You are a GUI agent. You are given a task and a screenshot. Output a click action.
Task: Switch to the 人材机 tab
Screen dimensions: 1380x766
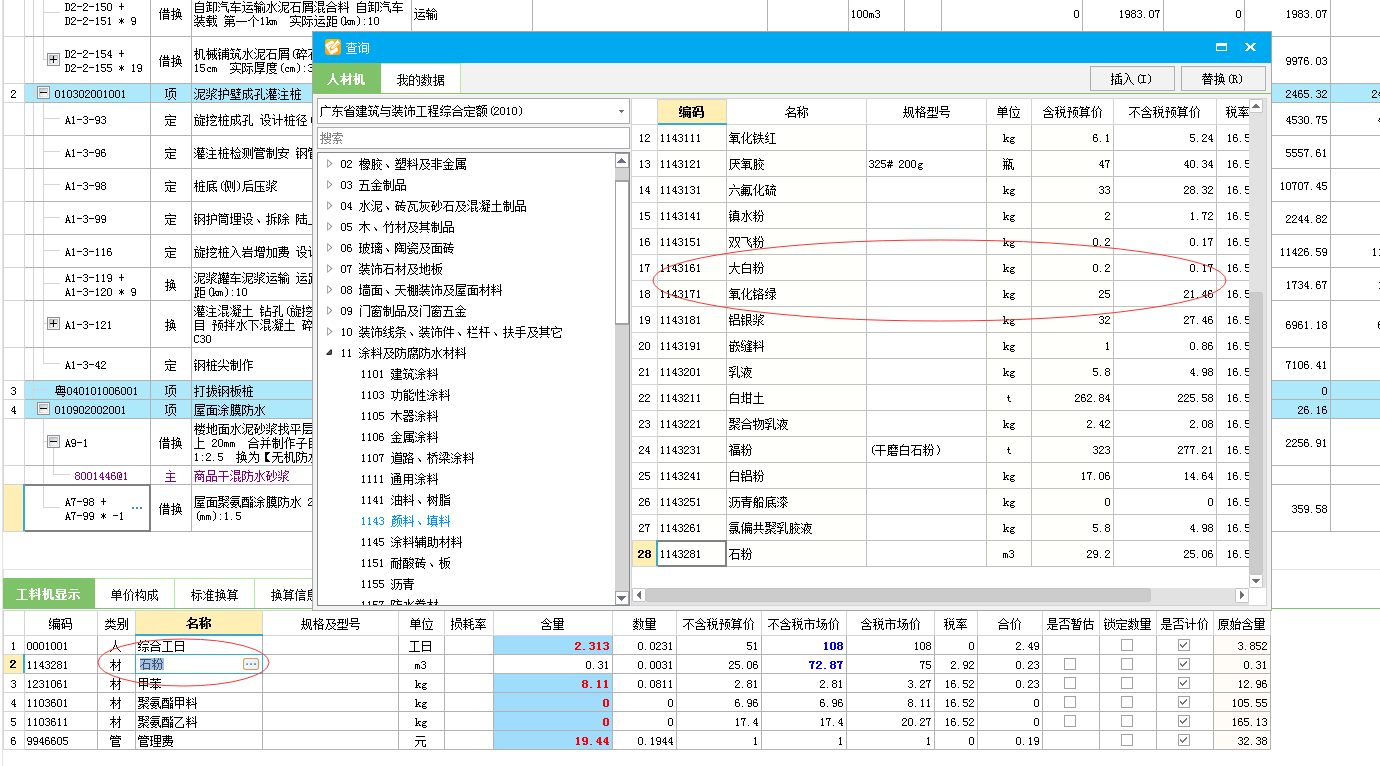(346, 79)
